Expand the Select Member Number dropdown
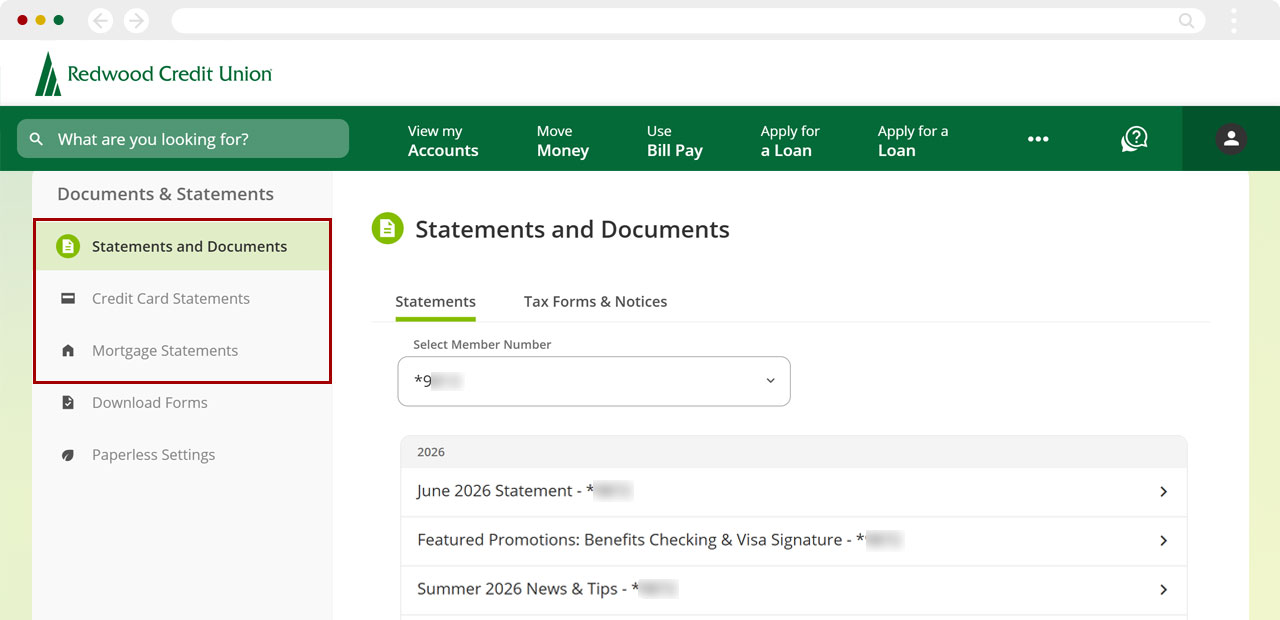Image resolution: width=1280 pixels, height=620 pixels. 594,381
